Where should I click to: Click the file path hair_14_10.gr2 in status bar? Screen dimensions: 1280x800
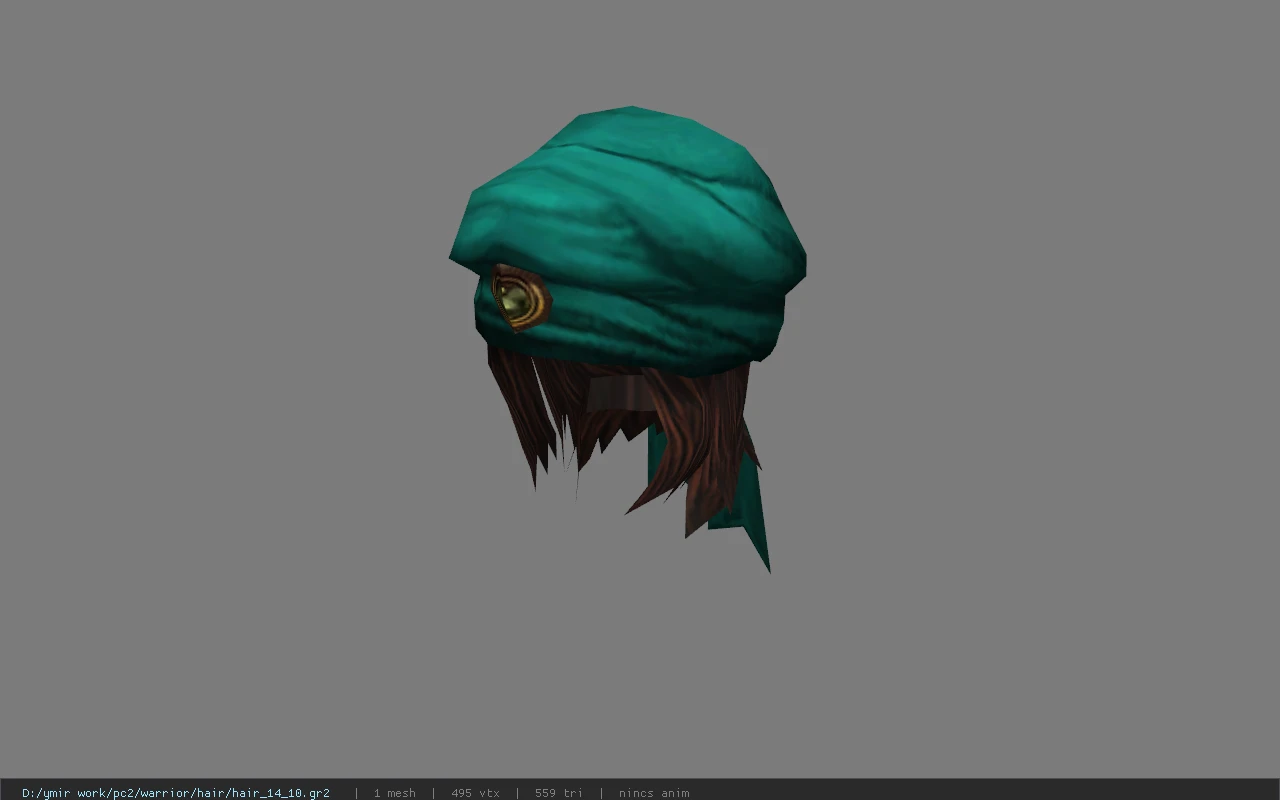pos(176,793)
